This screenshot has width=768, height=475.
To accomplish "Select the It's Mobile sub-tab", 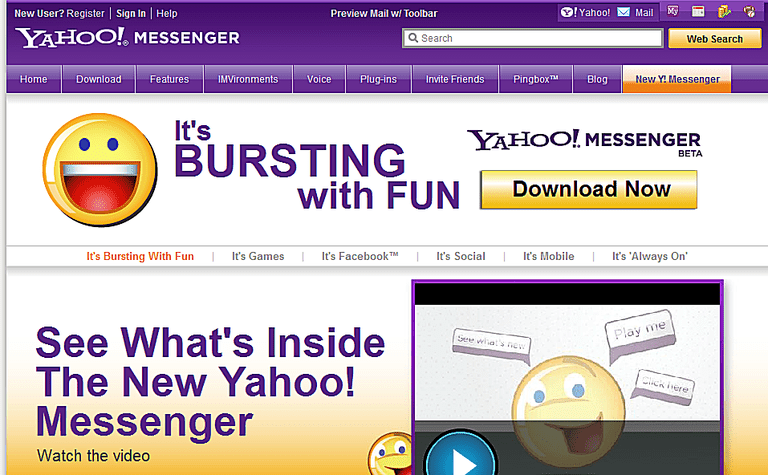I will pos(548,256).
